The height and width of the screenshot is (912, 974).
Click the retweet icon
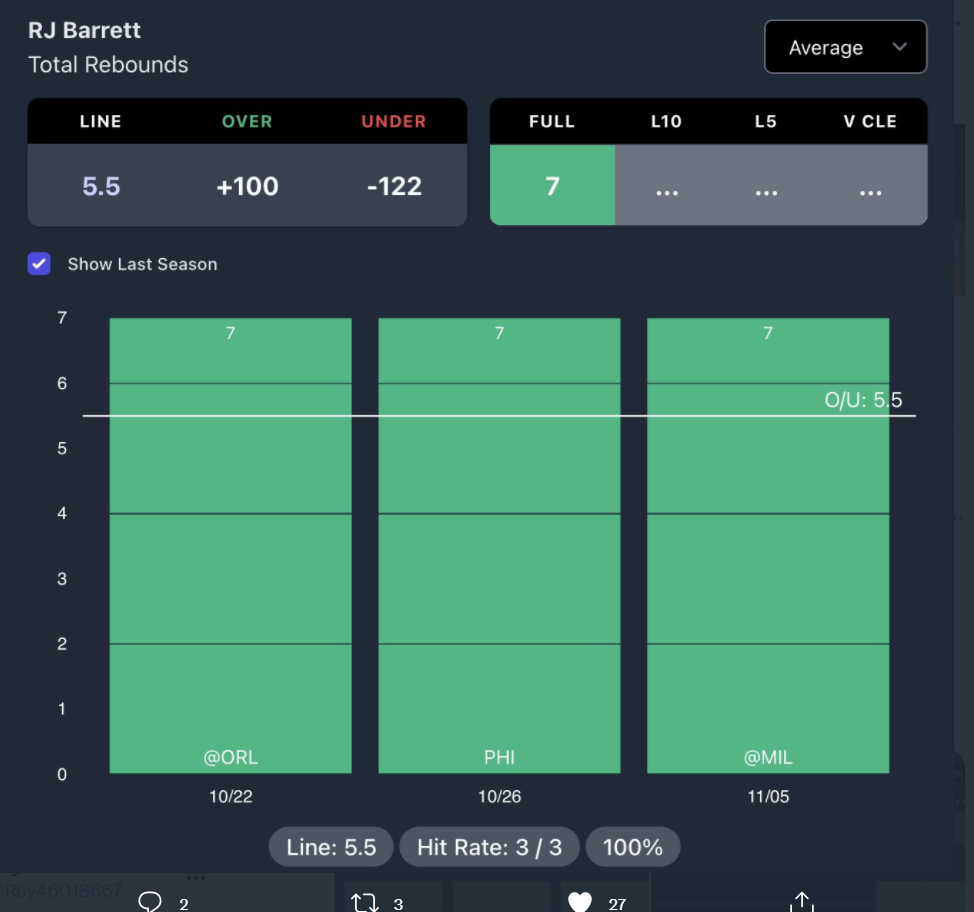tap(365, 902)
